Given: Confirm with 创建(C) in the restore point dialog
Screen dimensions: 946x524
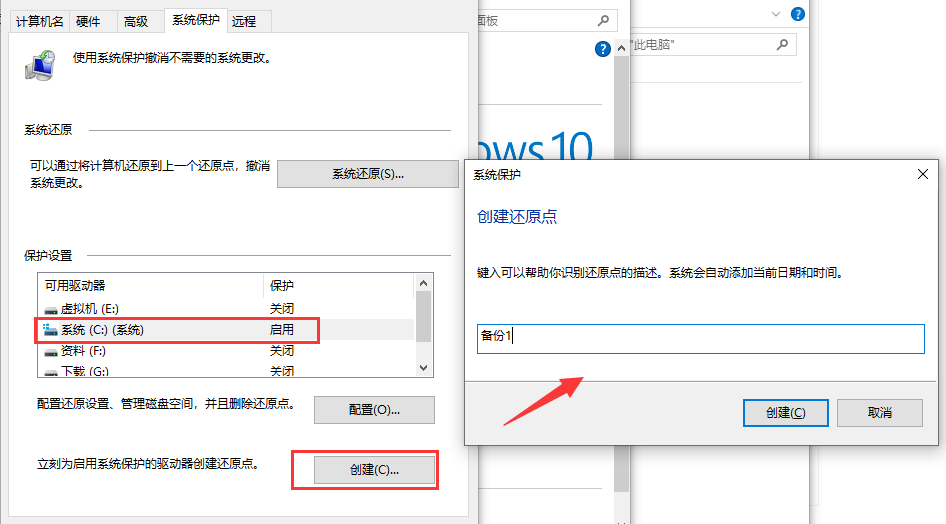Looking at the screenshot, I should (786, 413).
